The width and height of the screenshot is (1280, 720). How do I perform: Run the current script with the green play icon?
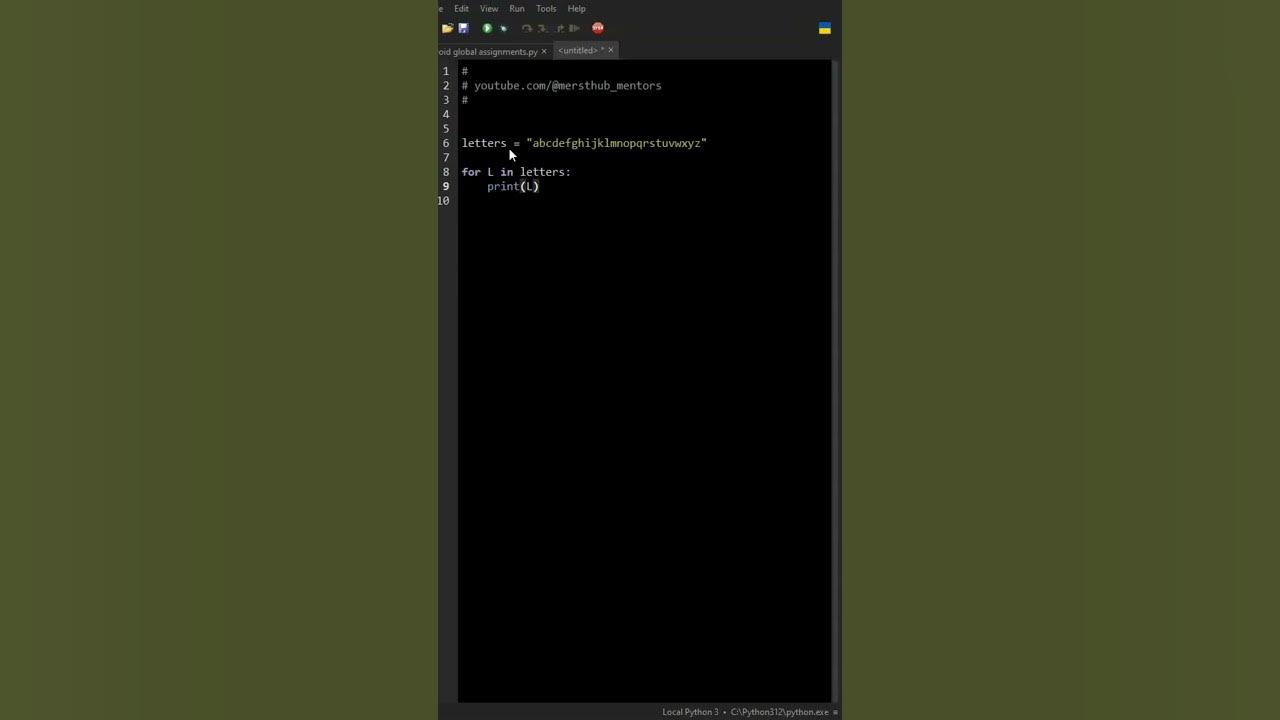coord(487,28)
